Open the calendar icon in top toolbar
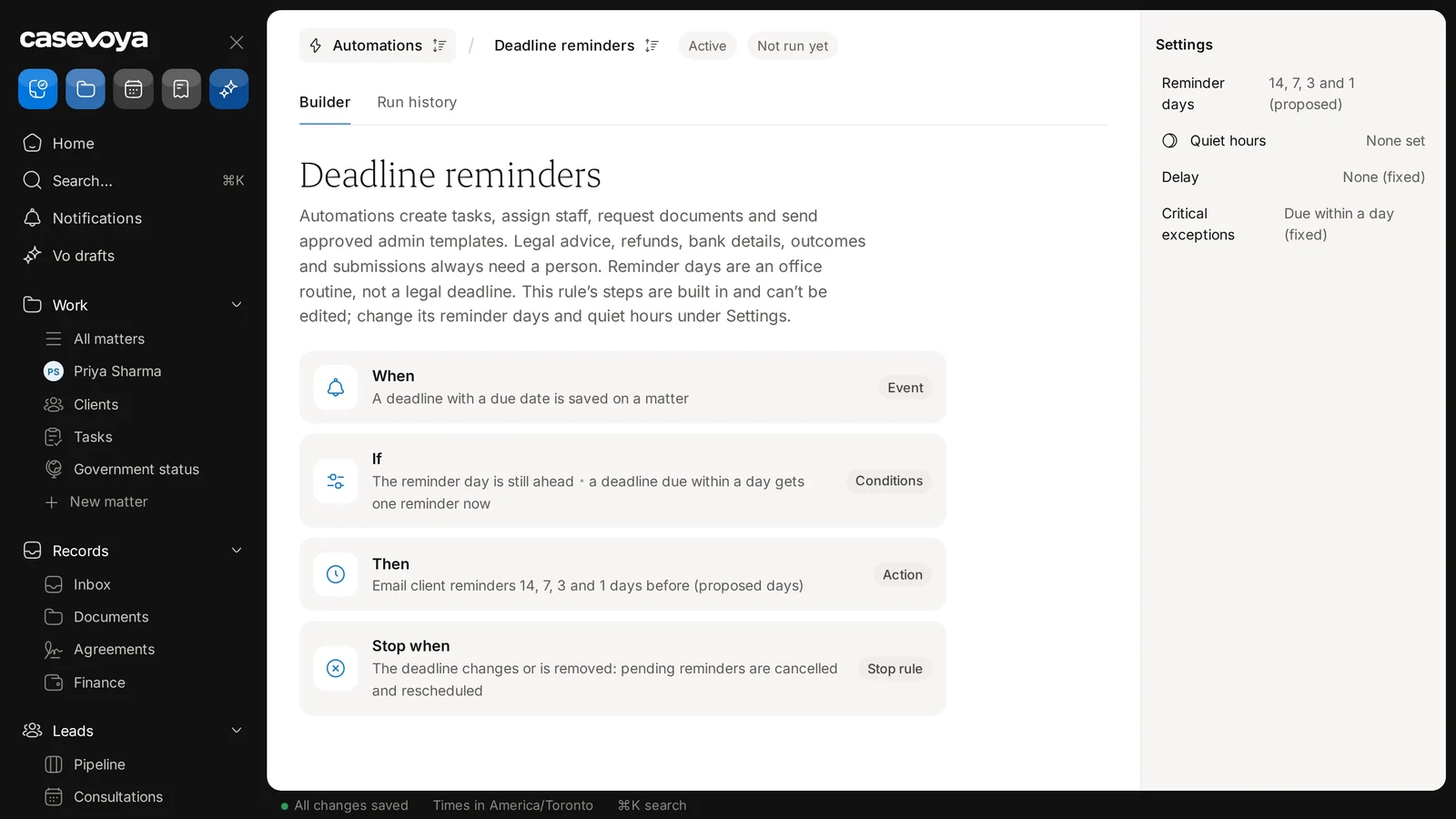This screenshot has height=819, width=1456. click(x=133, y=89)
